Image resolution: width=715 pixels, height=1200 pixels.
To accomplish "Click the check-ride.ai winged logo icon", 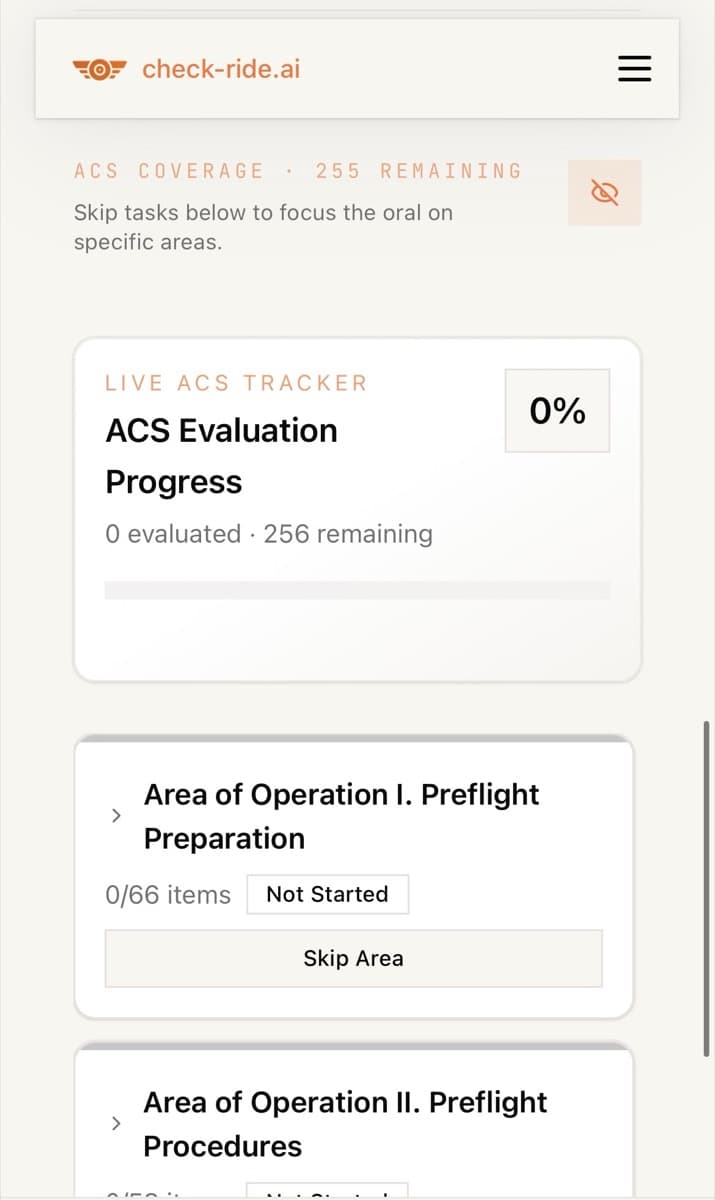I will coord(101,69).
